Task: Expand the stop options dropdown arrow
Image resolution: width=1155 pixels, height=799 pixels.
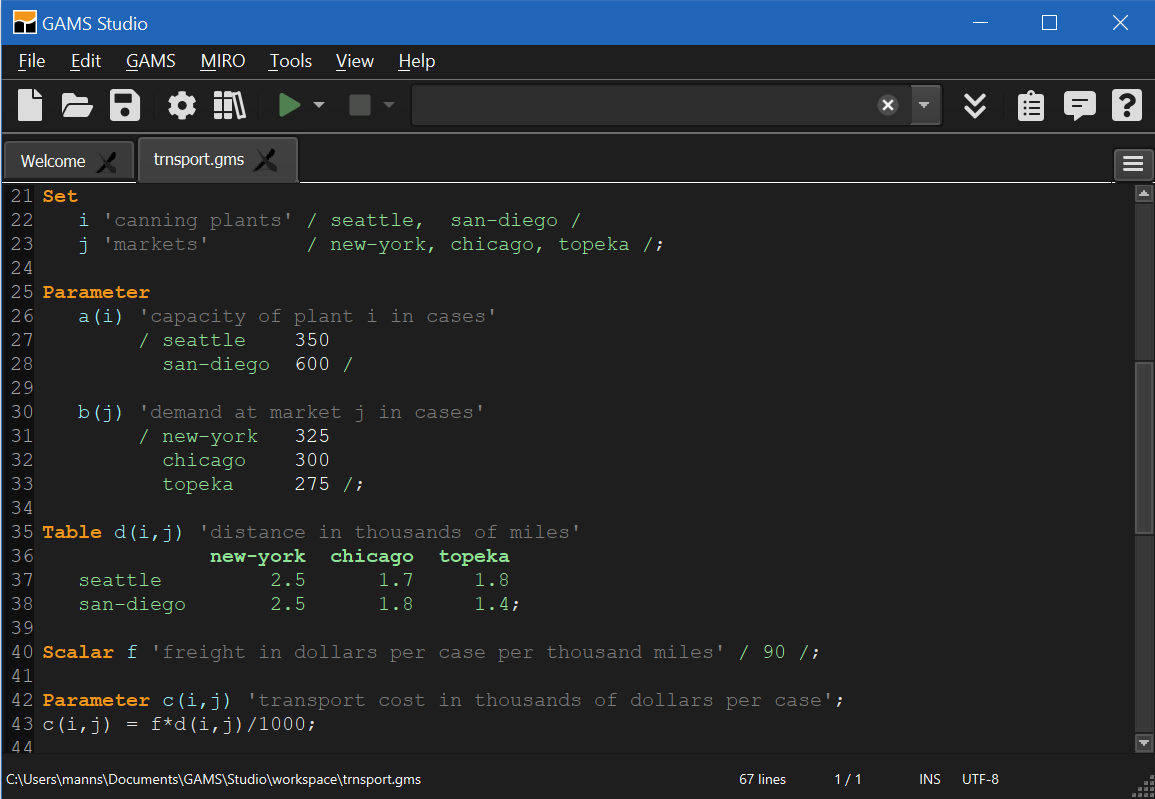Action: [389, 105]
